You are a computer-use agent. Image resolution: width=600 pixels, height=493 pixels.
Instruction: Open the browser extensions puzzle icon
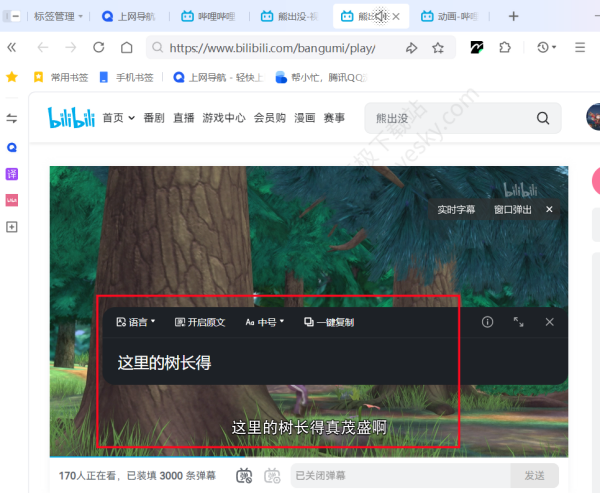[505, 47]
